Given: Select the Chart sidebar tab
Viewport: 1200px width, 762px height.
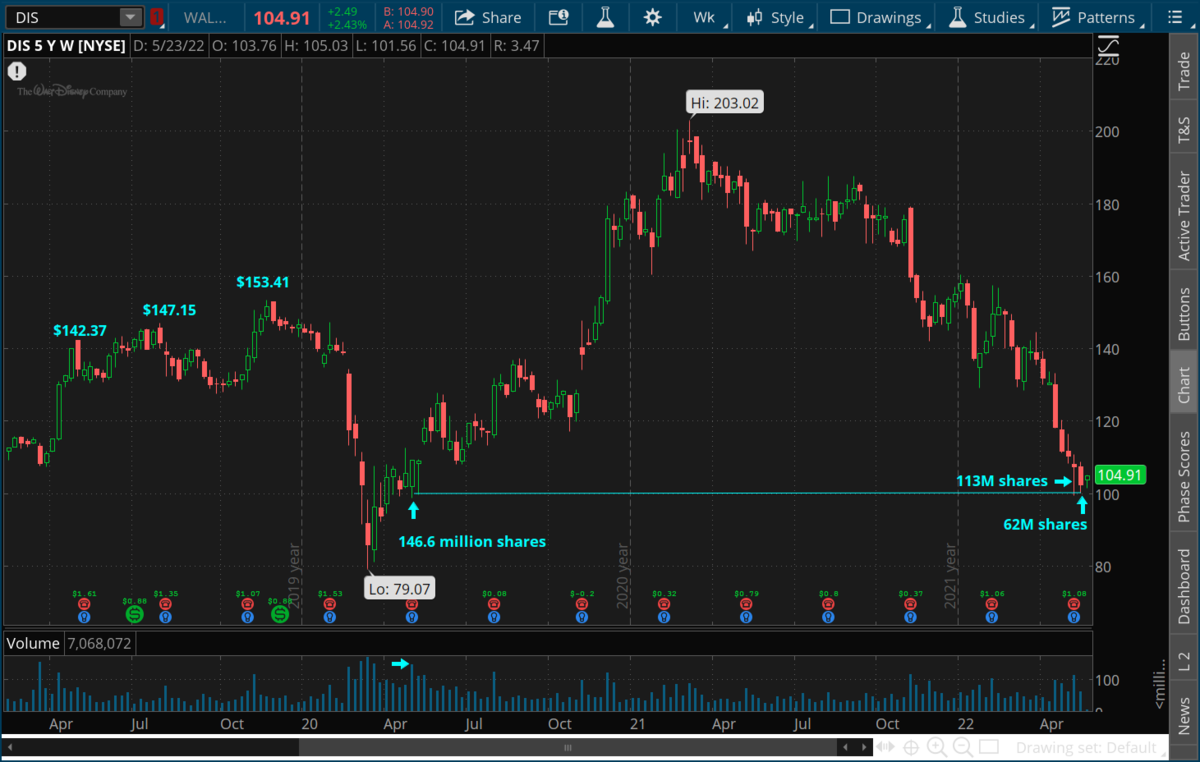Looking at the screenshot, I should coord(1184,384).
